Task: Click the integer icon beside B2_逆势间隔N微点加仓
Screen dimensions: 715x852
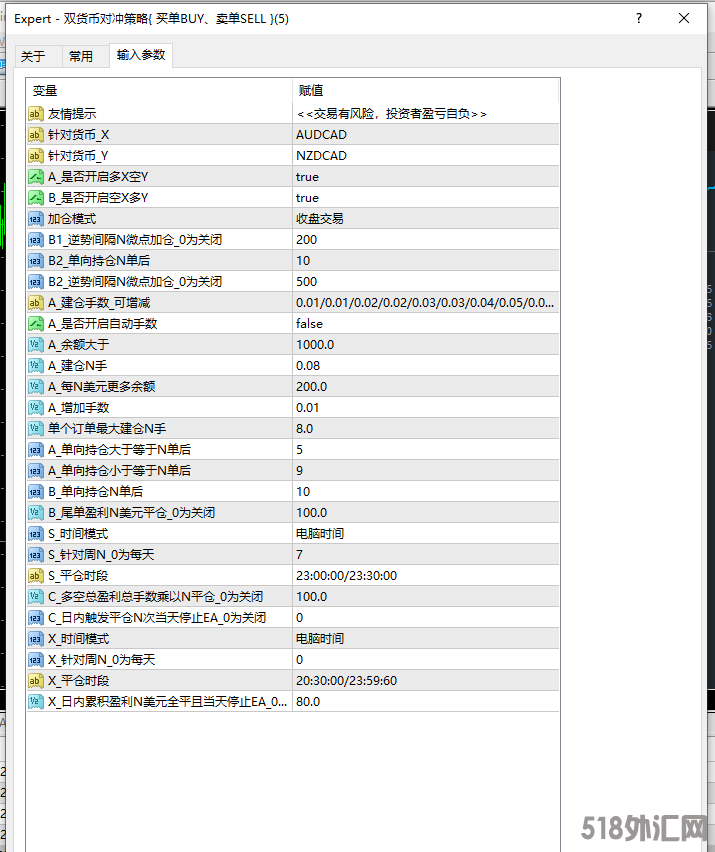Action: [x=35, y=282]
